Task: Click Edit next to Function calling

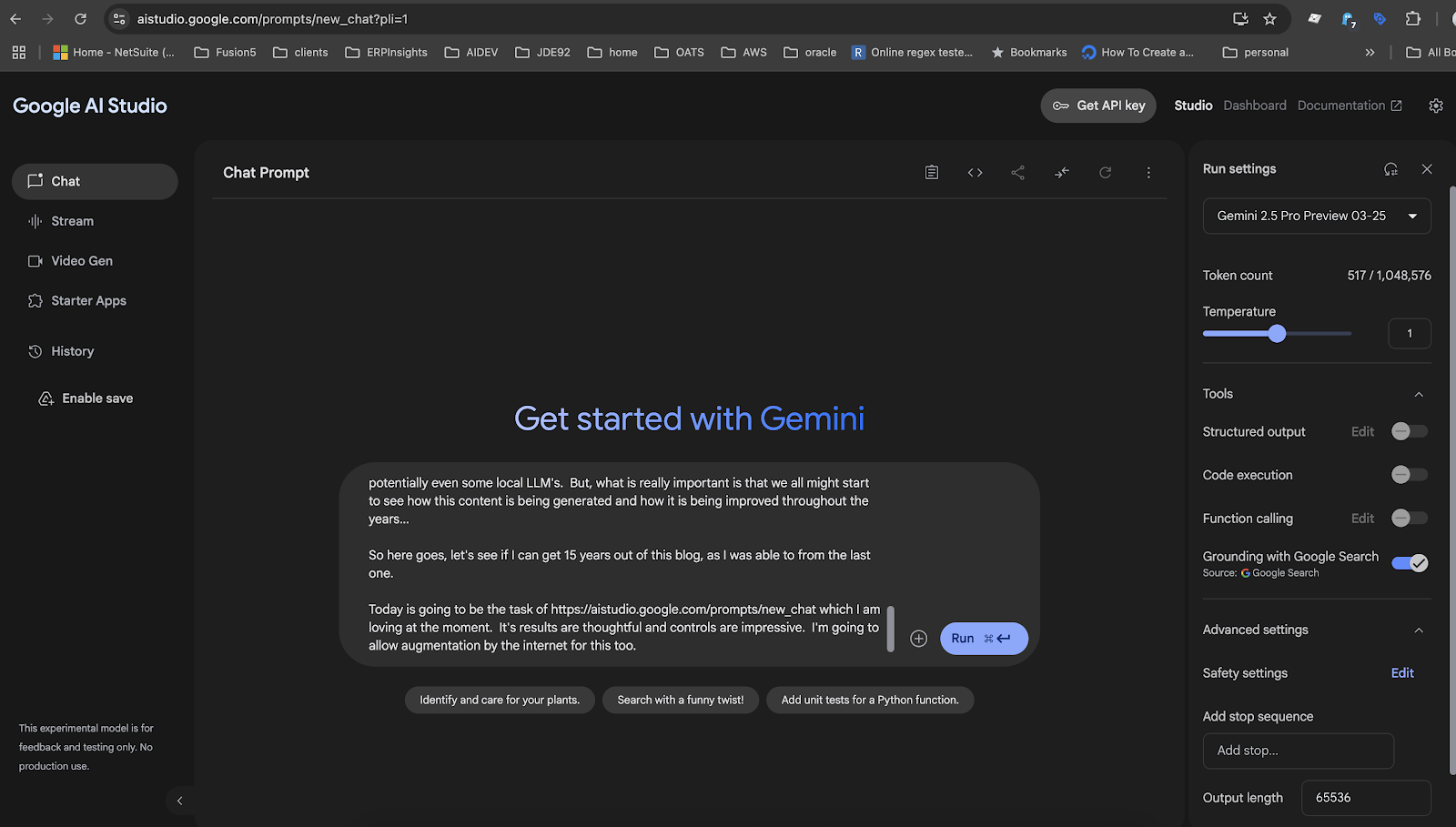Action: click(1362, 518)
